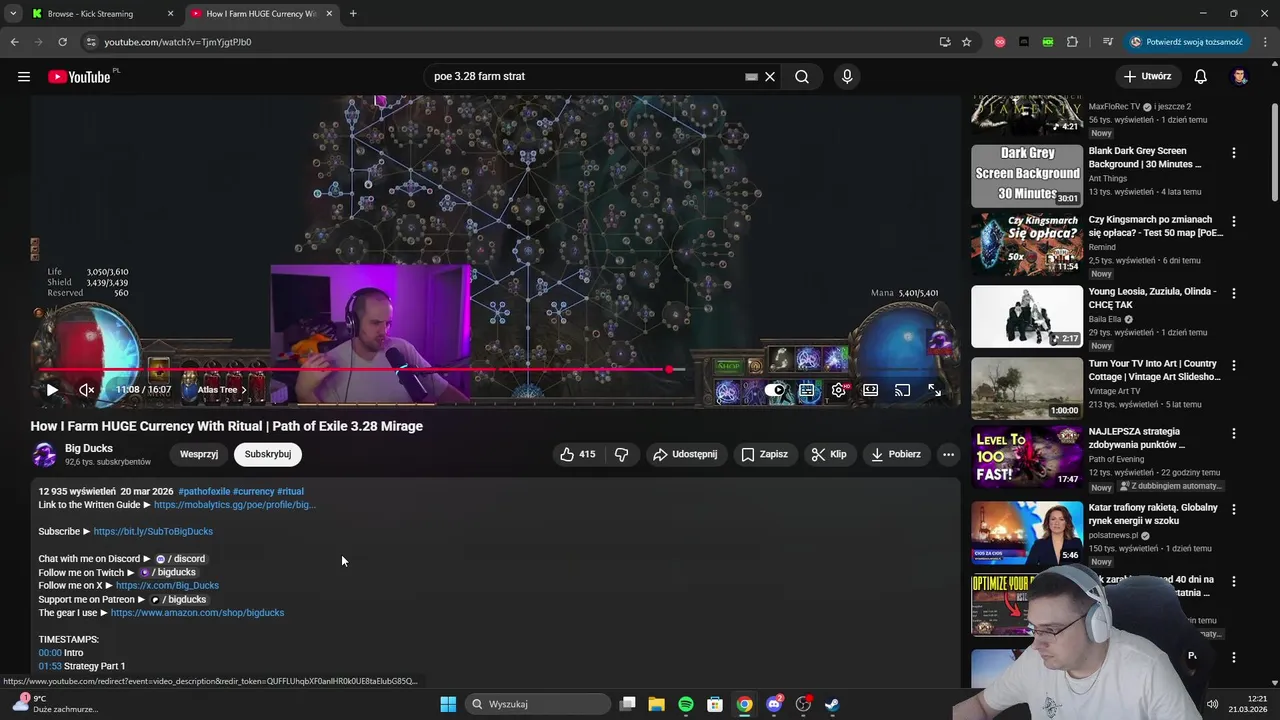Unmute the video speaker icon
This screenshot has width=1280, height=720.
tap(87, 390)
